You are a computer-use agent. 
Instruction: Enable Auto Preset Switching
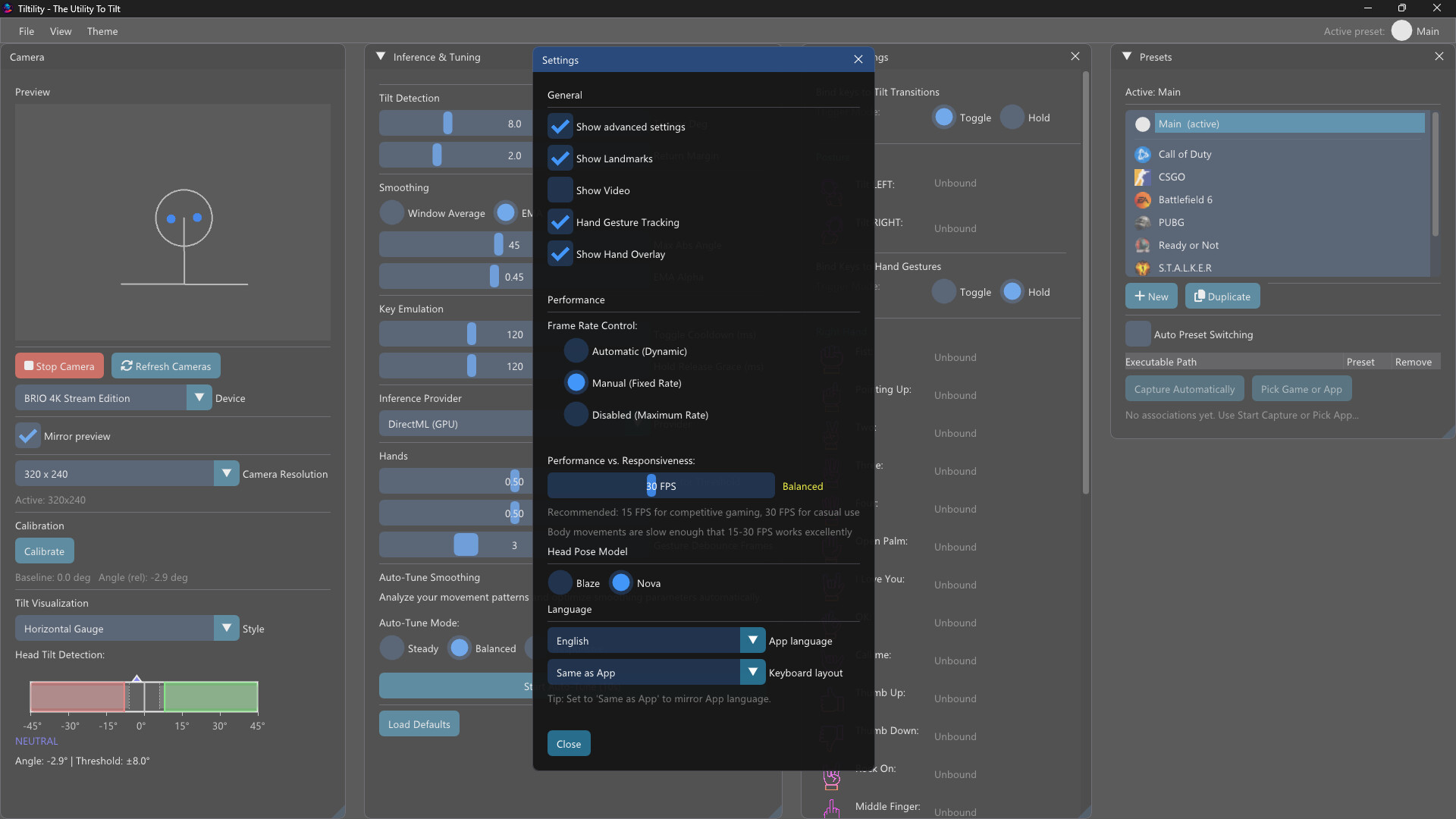1138,334
